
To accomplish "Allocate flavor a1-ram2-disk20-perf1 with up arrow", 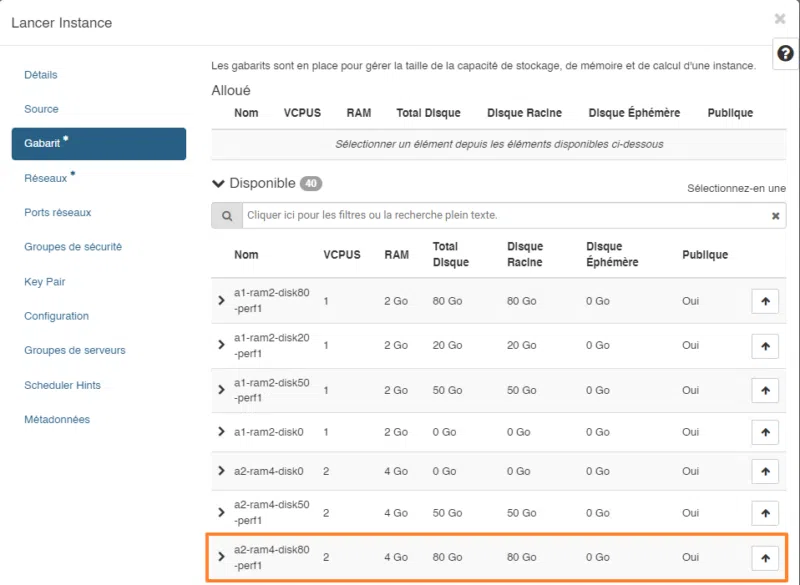I will (764, 346).
